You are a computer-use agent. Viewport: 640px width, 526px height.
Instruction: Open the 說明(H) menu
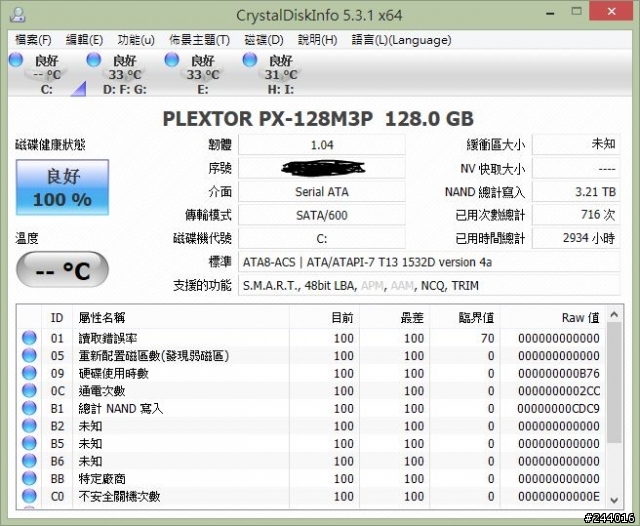click(318, 40)
